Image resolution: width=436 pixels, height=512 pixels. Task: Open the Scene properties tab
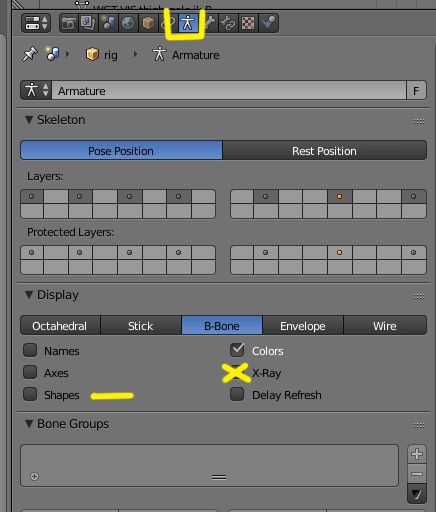108,23
